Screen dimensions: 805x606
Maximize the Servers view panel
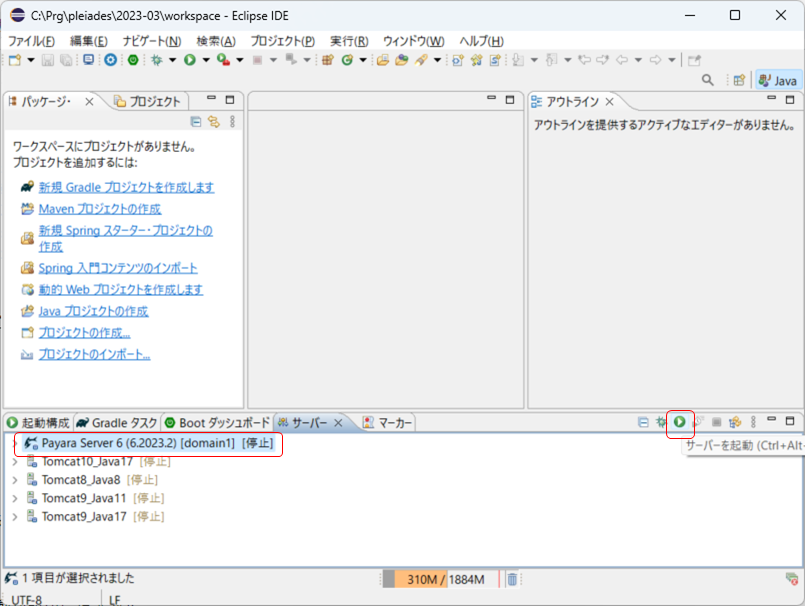coord(790,421)
